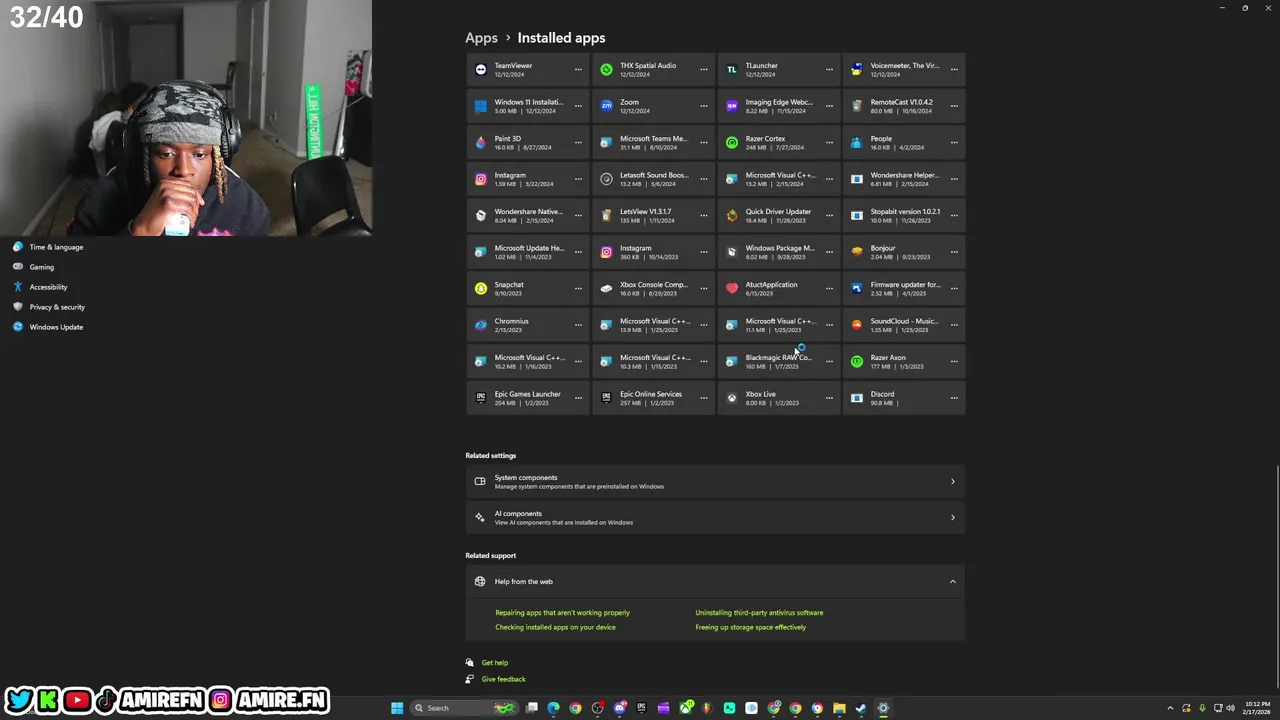The width and height of the screenshot is (1280, 720).
Task: Open Uninstalling third-party antivirus software link
Action: [759, 613]
